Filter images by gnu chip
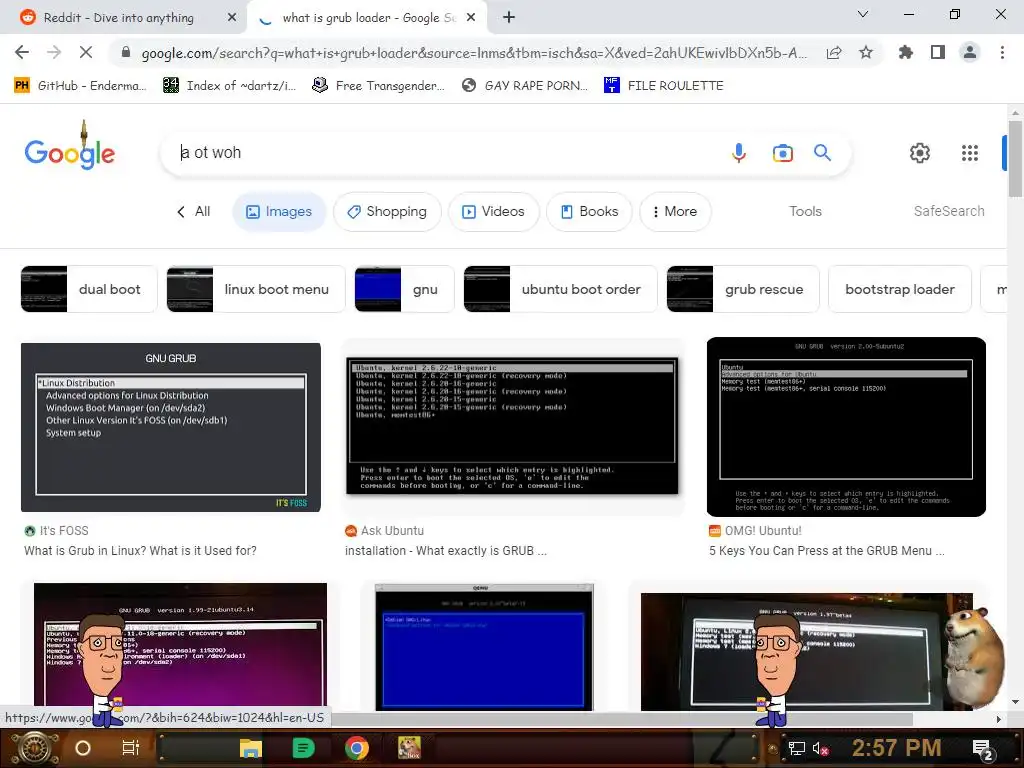 click(x=404, y=289)
